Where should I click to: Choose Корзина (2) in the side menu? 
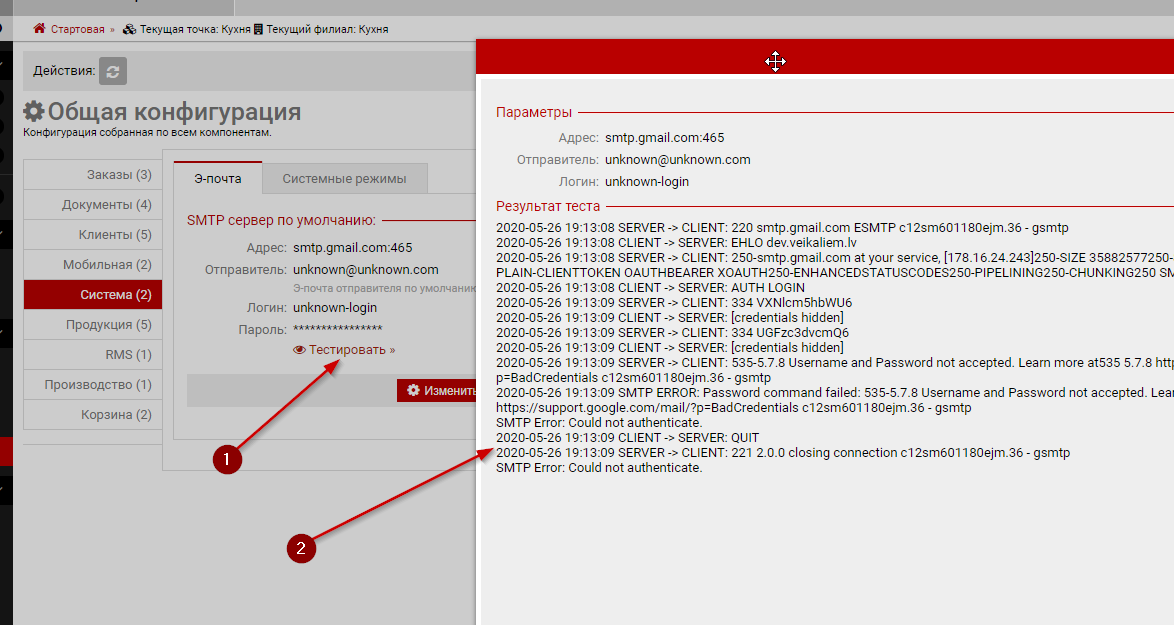pos(116,415)
